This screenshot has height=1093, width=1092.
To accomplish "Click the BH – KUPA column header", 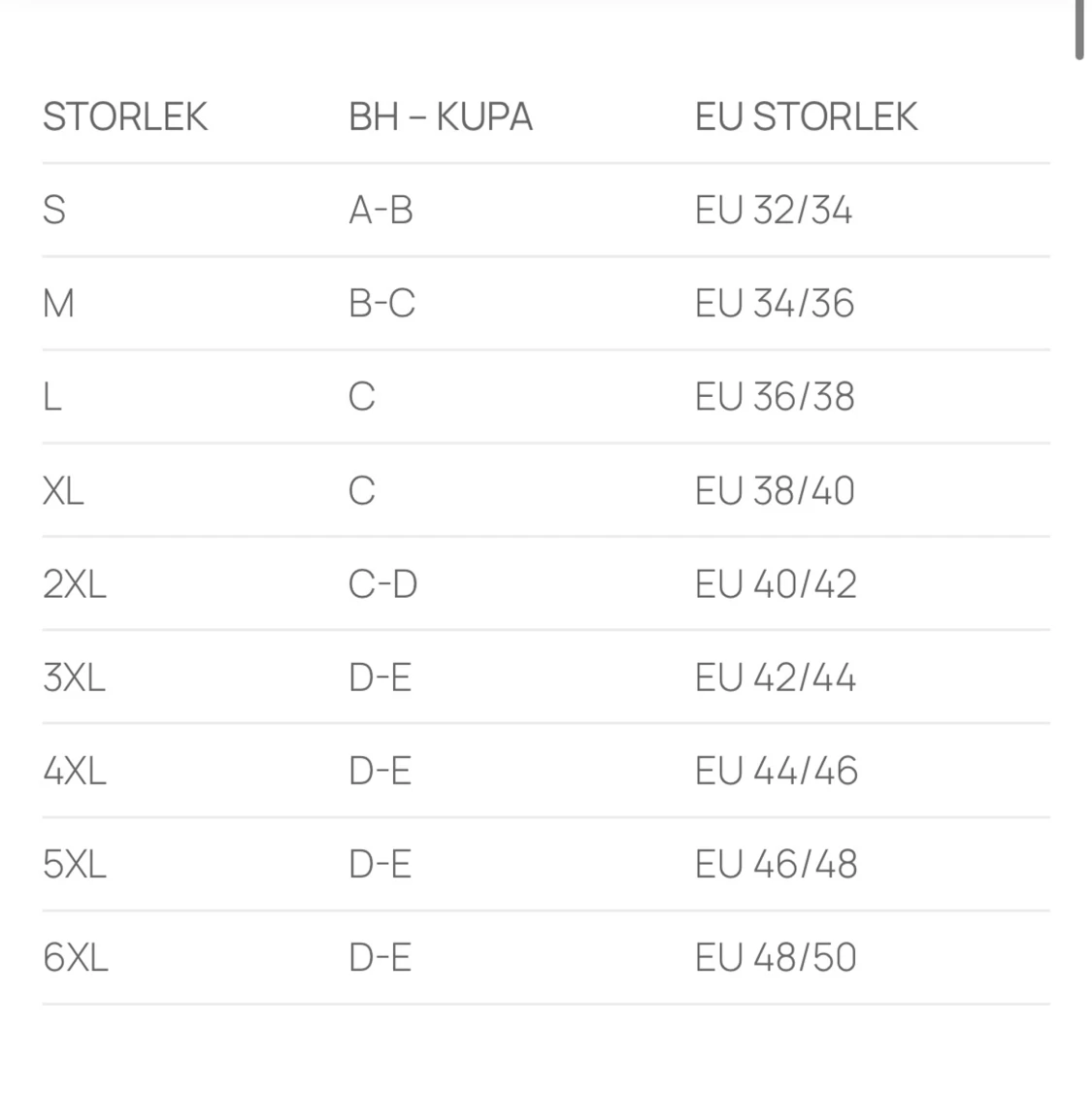I will (x=441, y=117).
